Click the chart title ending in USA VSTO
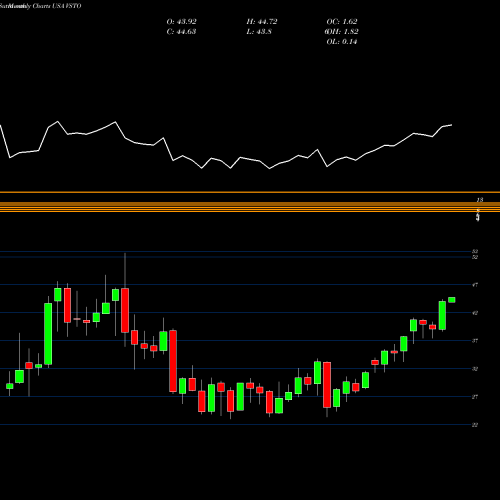The image size is (500, 500). pos(40,6)
